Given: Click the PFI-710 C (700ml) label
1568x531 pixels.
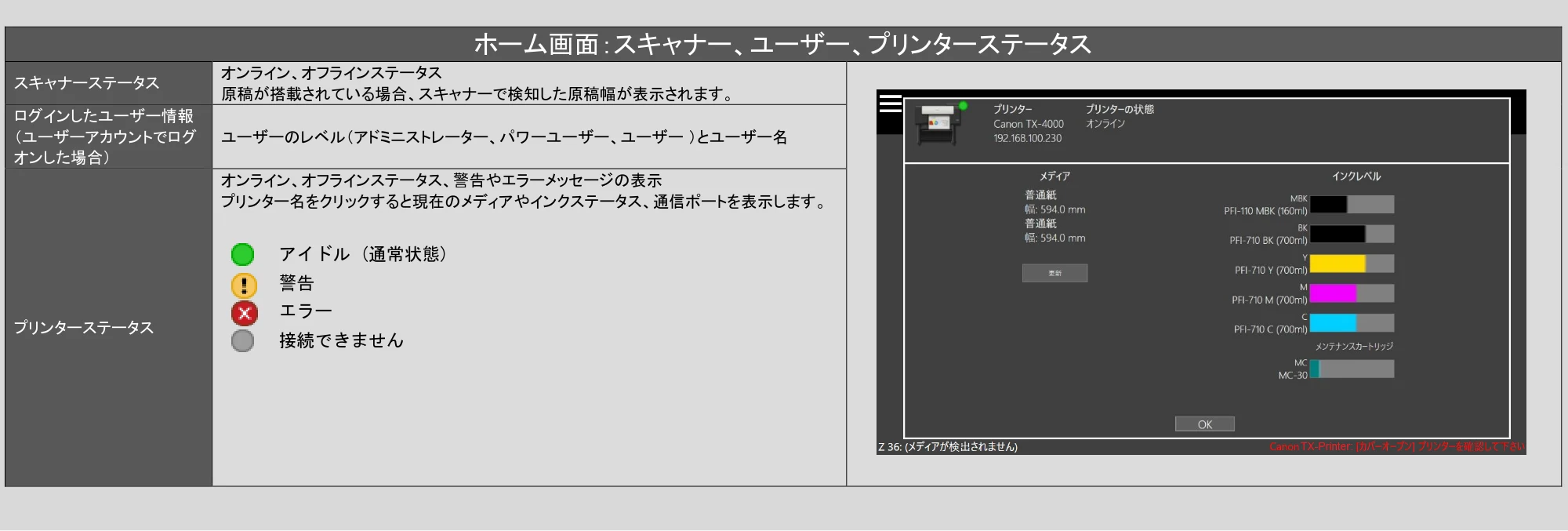Looking at the screenshot, I should [x=1271, y=329].
